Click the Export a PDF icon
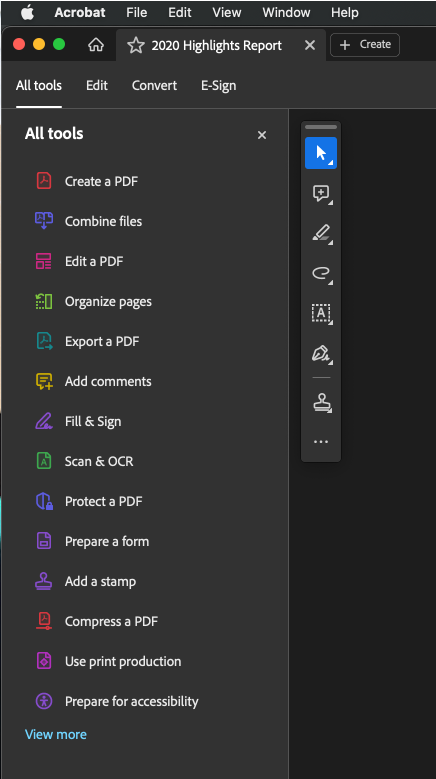Viewport: 436px width, 779px height. click(44, 341)
